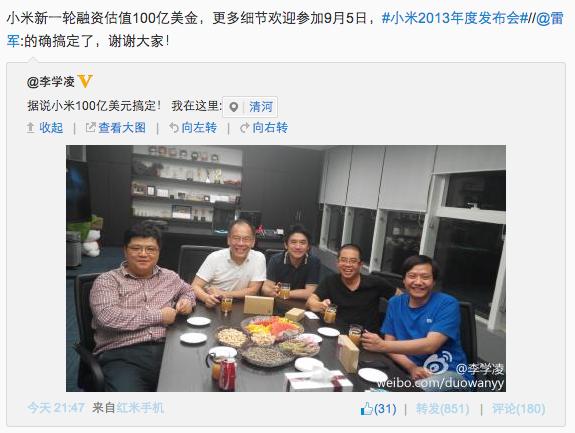The width and height of the screenshot is (575, 433).
Task: Click the 今天 21:47 timestamp link
Action: click(x=56, y=408)
